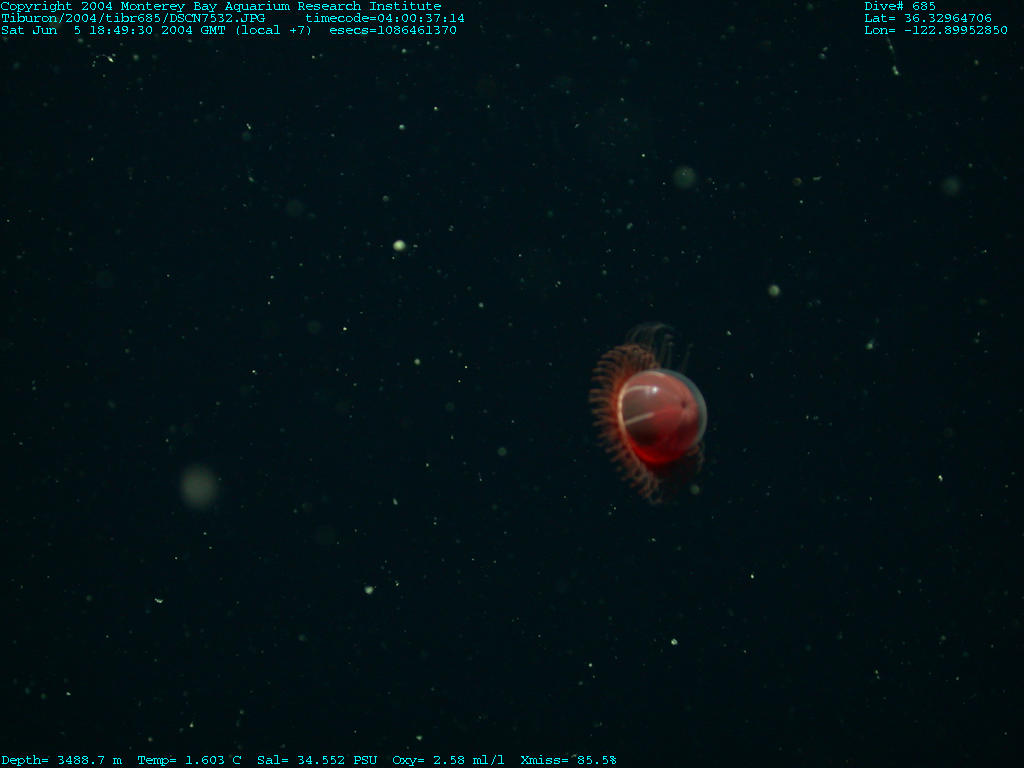
Task: Click the timecode=04:00:37:14 text
Action: 385,18
